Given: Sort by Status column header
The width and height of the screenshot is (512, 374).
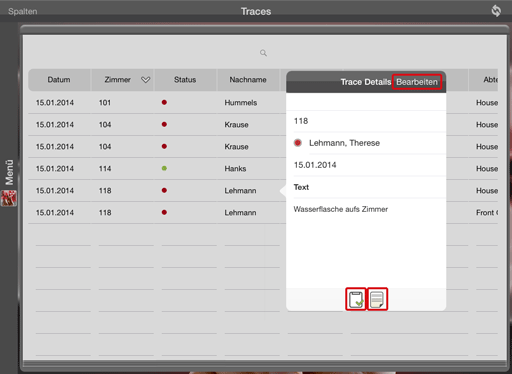Looking at the screenshot, I should coord(185,80).
